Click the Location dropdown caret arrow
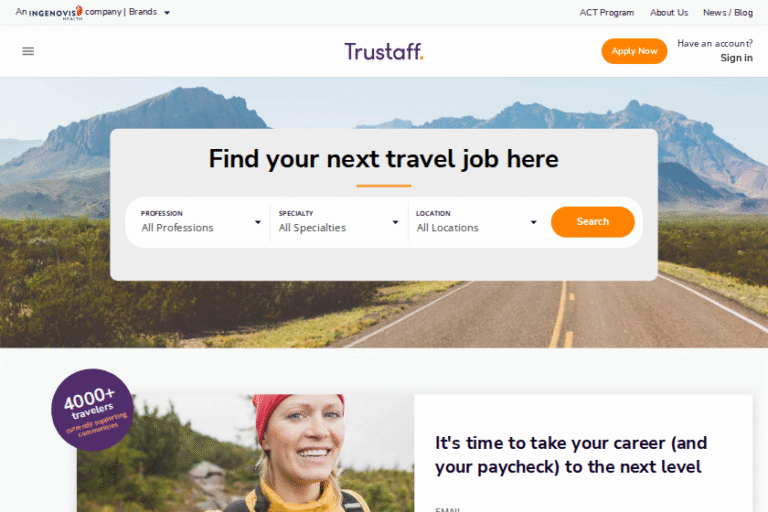The height and width of the screenshot is (512, 768). [x=533, y=222]
